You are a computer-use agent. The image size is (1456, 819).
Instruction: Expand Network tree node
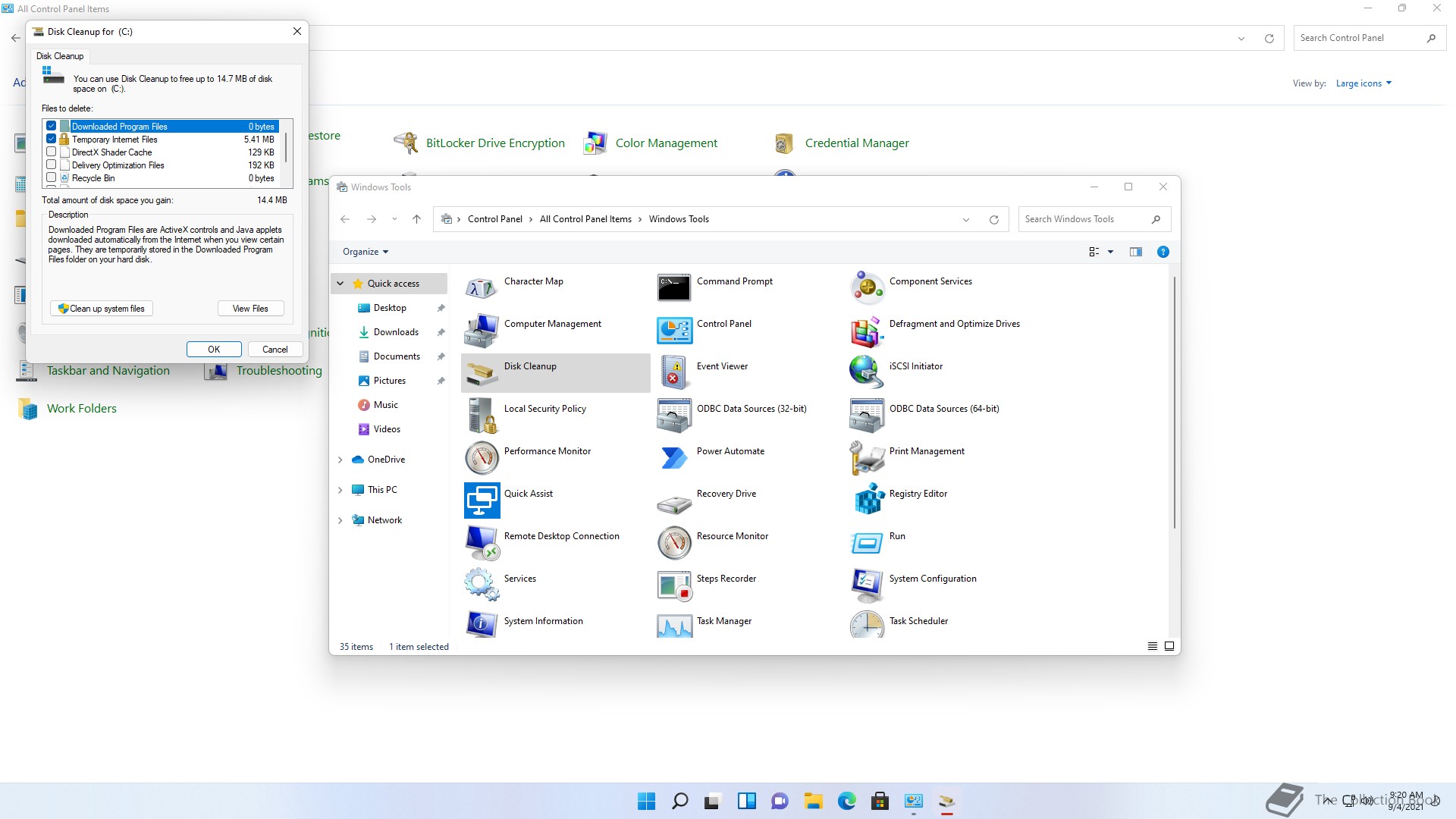point(340,520)
